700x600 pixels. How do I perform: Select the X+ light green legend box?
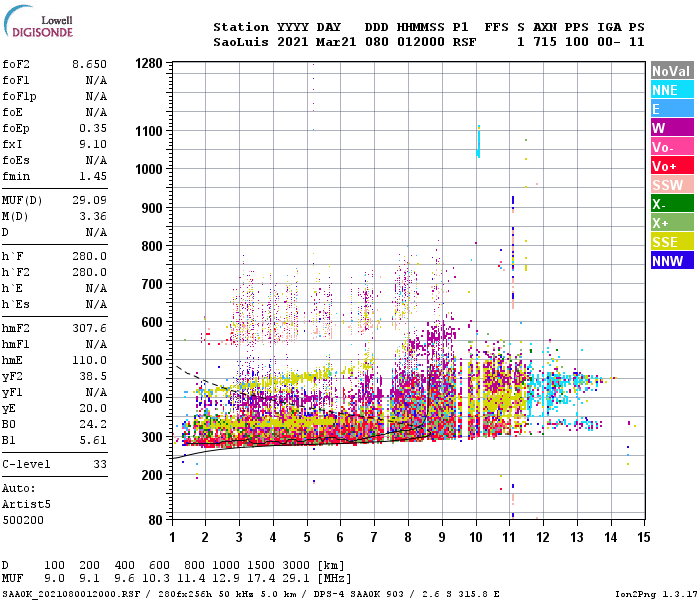pos(672,223)
